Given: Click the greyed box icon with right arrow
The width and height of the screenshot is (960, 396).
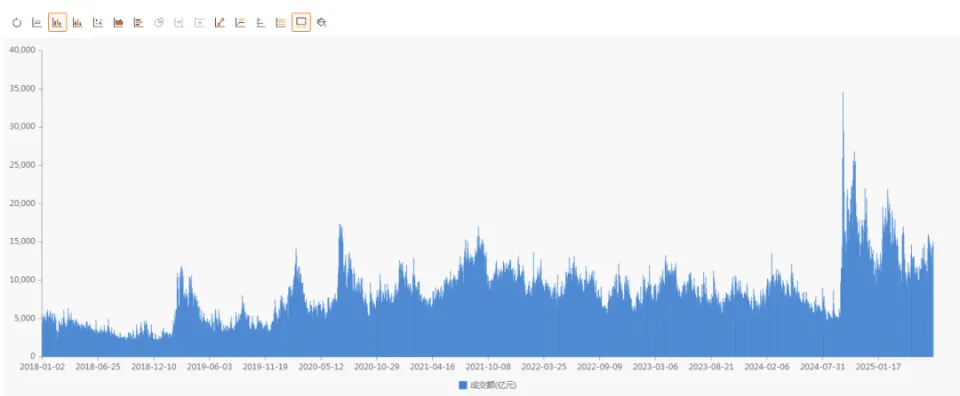Looking at the screenshot, I should [x=179, y=23].
